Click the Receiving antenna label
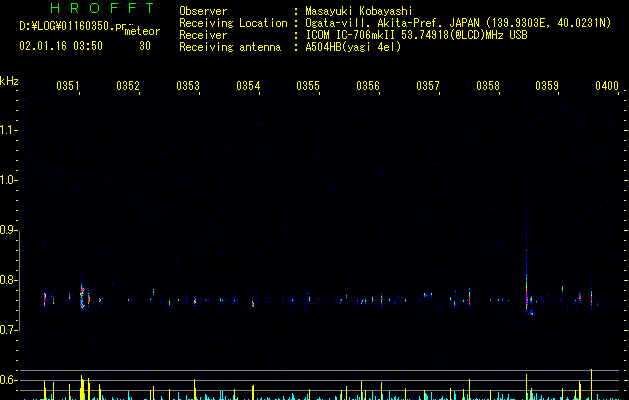Viewport: 629px width, 400px height. point(230,47)
